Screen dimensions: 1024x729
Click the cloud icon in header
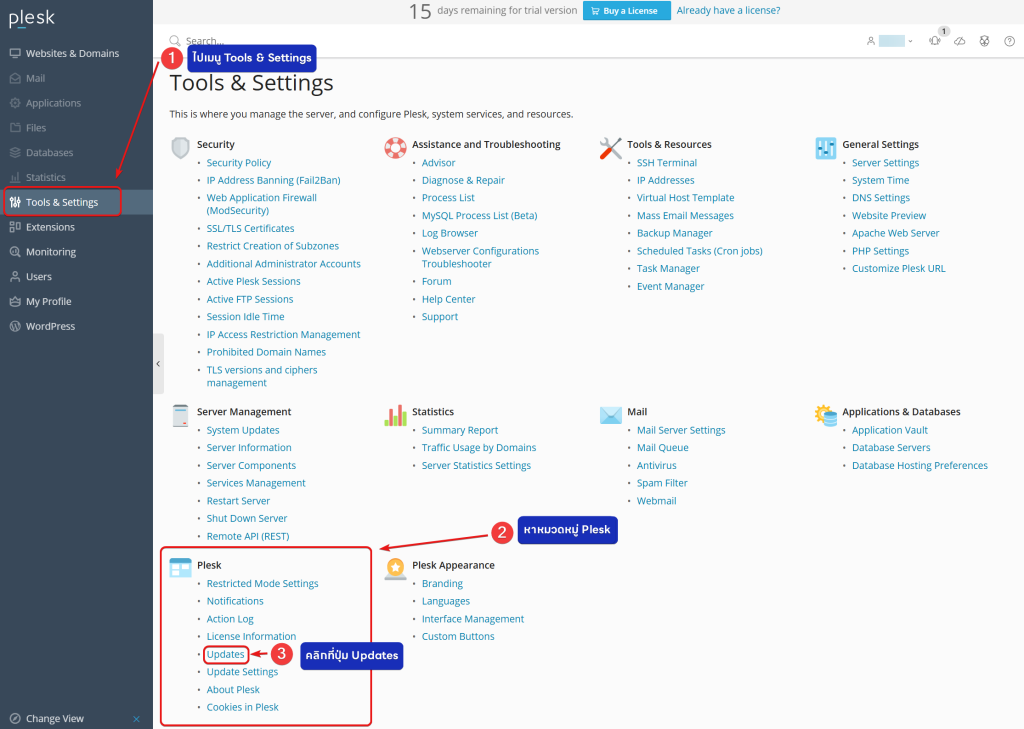point(960,41)
